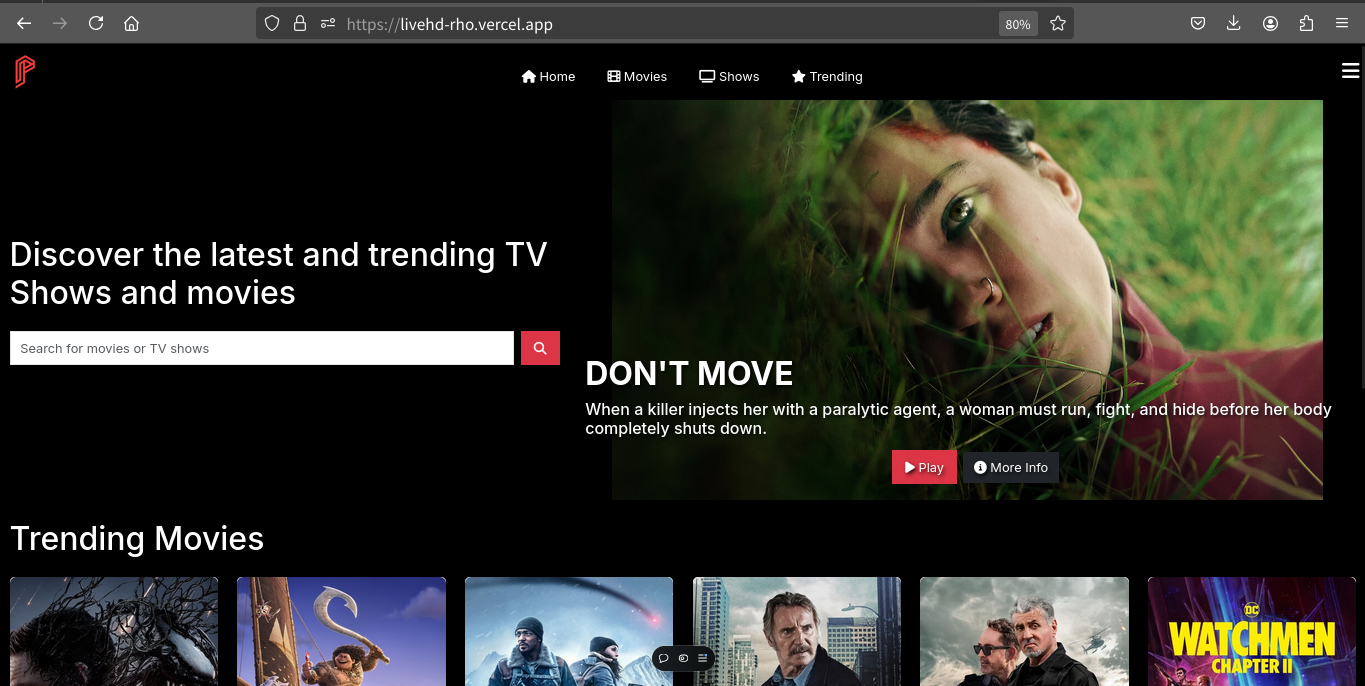The width and height of the screenshot is (1365, 686).
Task: Focus the movies or TV shows search box
Action: point(262,348)
